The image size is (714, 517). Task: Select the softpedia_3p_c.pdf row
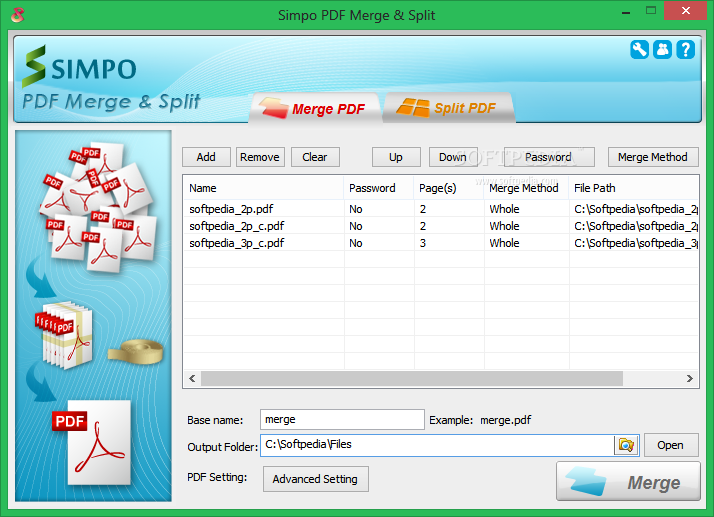[x=441, y=243]
